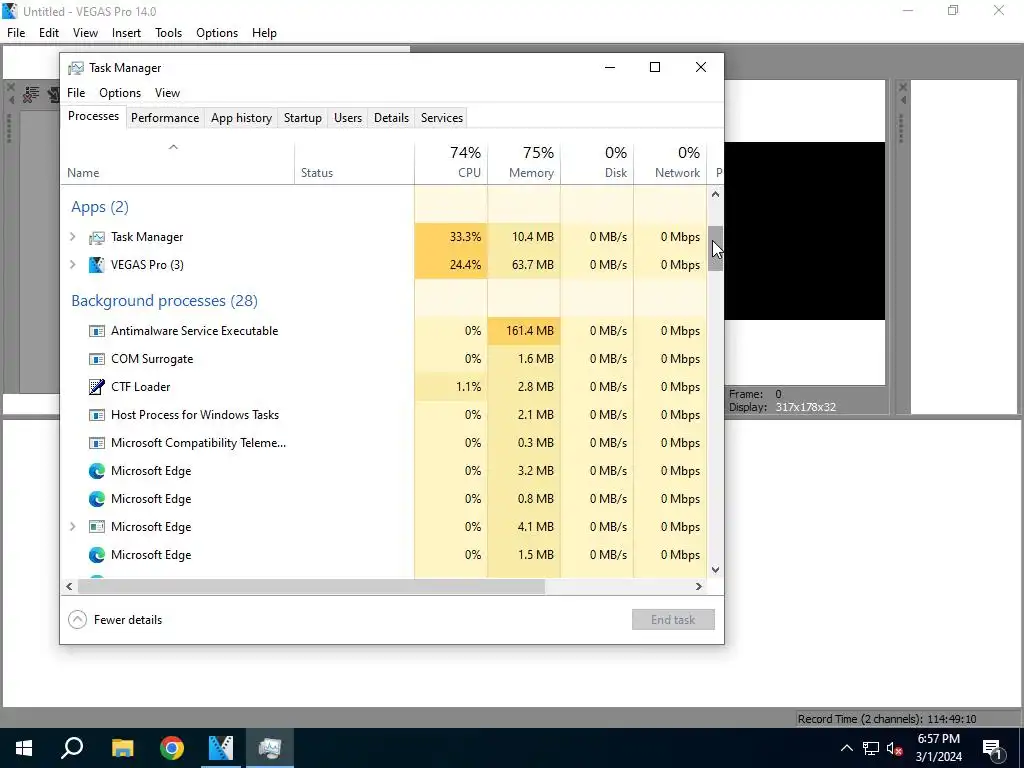1024x768 pixels.
Task: Collapse to Fewer details view
Action: pos(115,620)
